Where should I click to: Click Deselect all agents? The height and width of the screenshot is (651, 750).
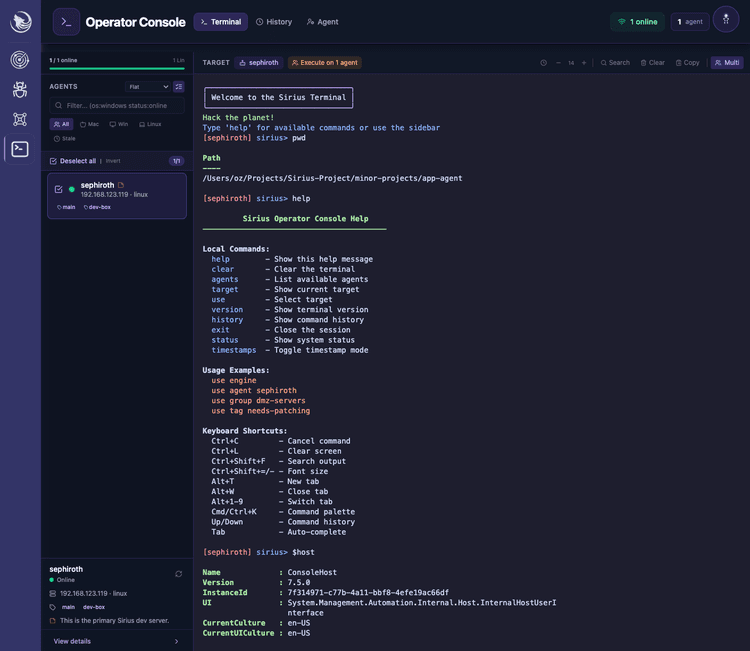coord(73,161)
